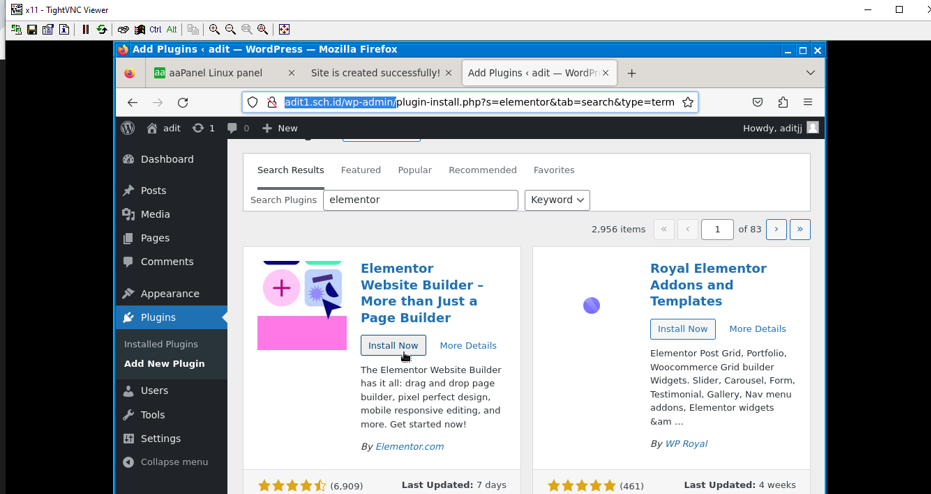Screen dimensions: 931x494
Task: Open TightVNC connection options icon
Action: coord(48,29)
